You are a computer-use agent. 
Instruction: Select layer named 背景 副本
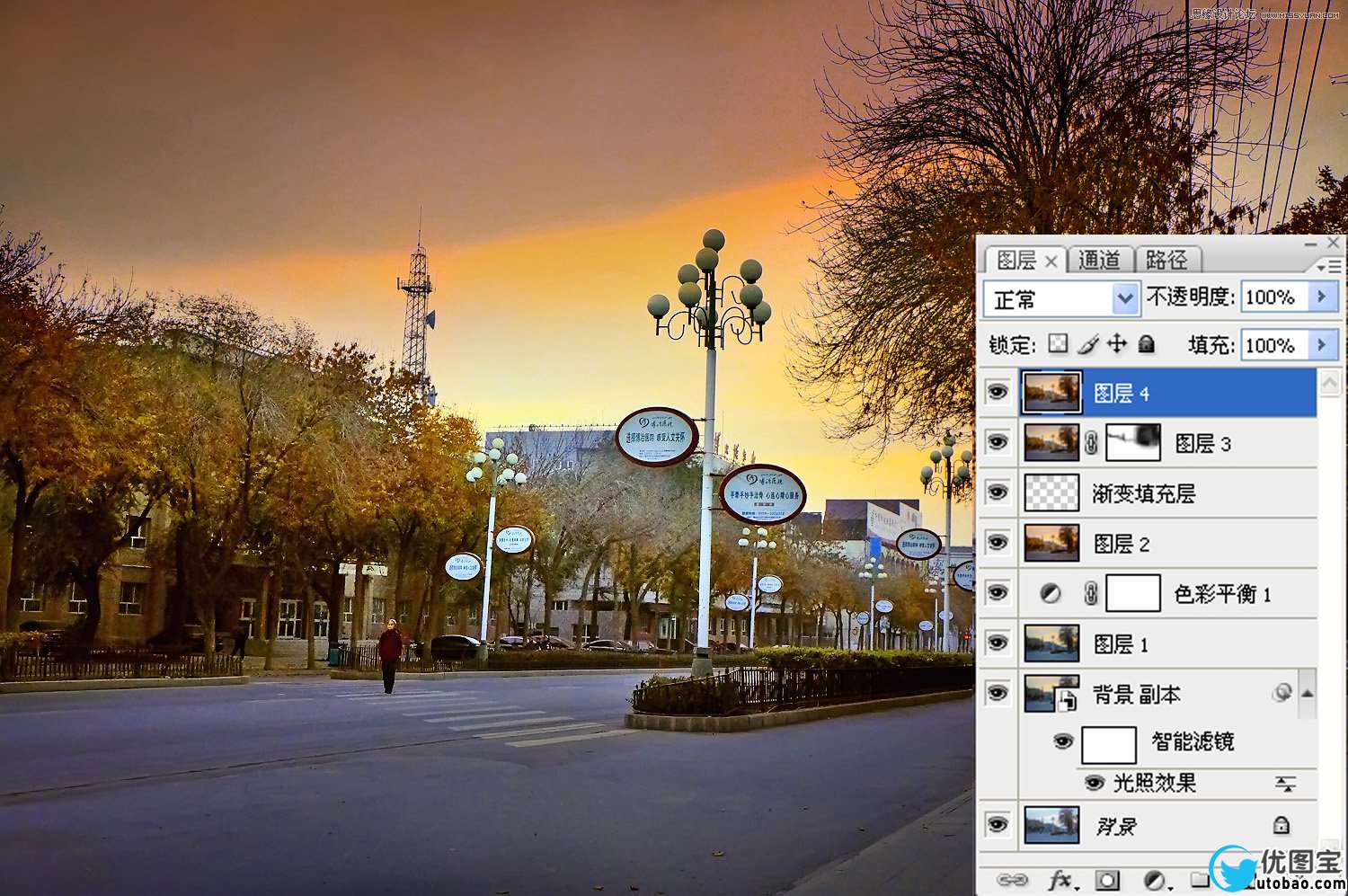tap(1136, 694)
